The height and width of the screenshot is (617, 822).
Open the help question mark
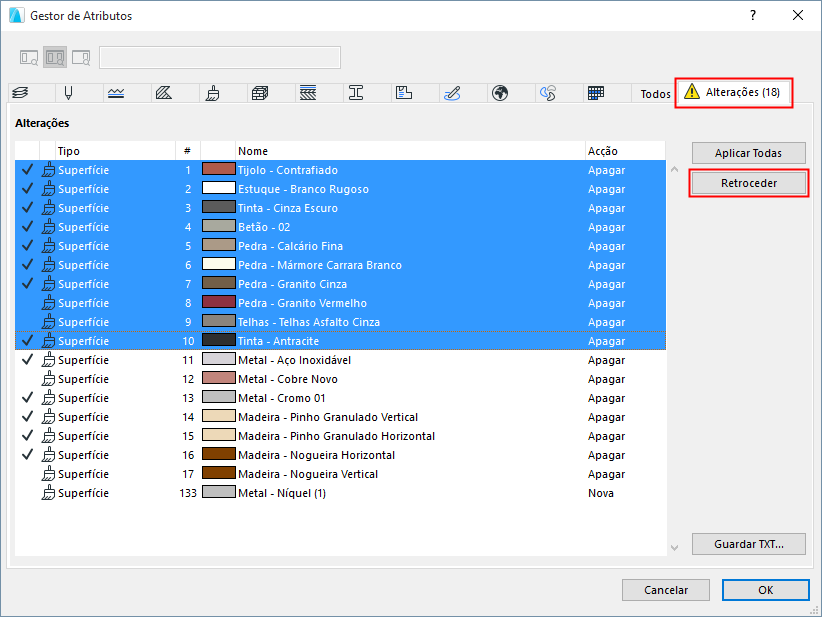click(753, 15)
